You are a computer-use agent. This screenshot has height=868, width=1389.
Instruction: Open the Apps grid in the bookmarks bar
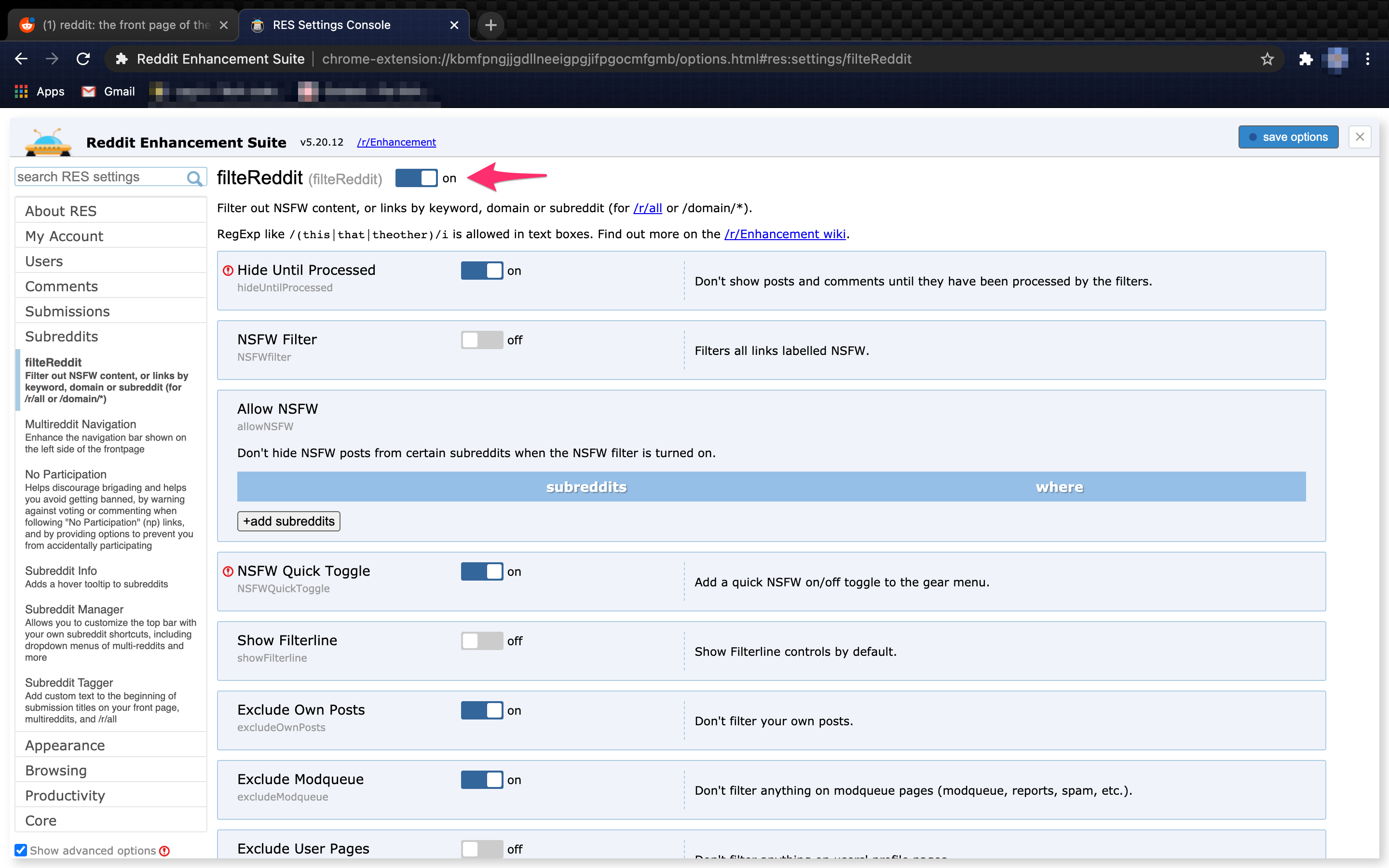click(39, 91)
